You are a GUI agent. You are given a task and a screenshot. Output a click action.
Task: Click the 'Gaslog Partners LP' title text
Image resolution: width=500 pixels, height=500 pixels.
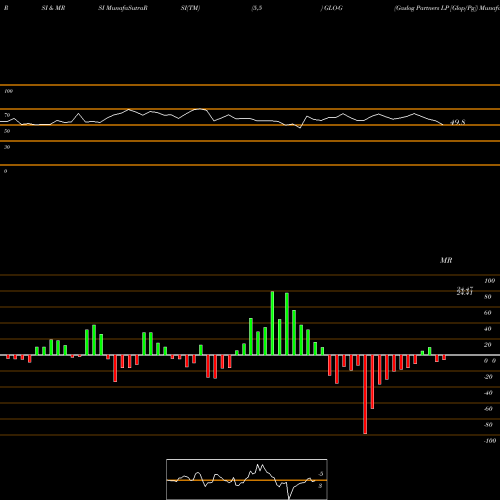coord(421,8)
